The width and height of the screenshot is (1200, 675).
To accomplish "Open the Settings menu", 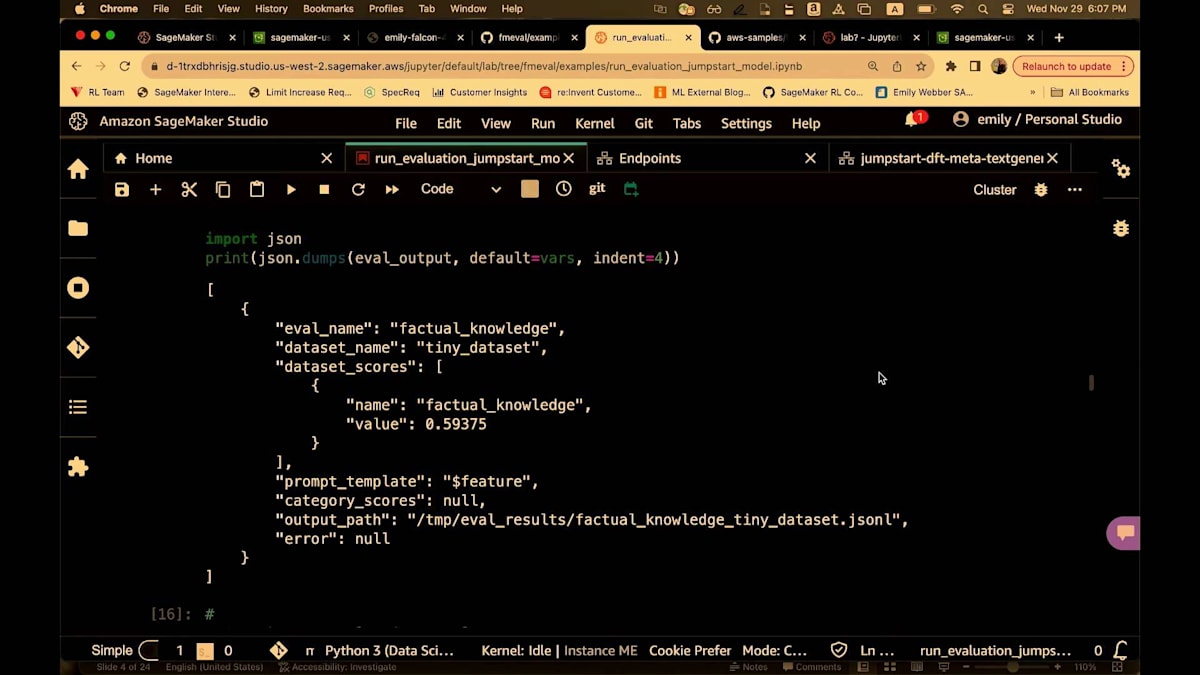I will pyautogui.click(x=746, y=123).
